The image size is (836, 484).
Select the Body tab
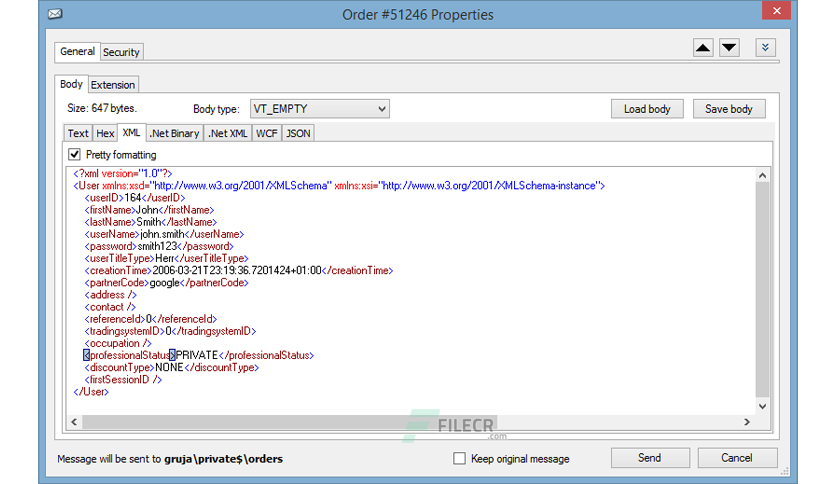click(x=71, y=84)
